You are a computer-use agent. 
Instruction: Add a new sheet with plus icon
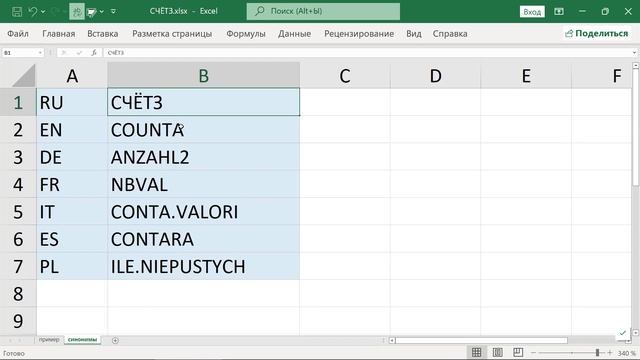click(x=115, y=340)
